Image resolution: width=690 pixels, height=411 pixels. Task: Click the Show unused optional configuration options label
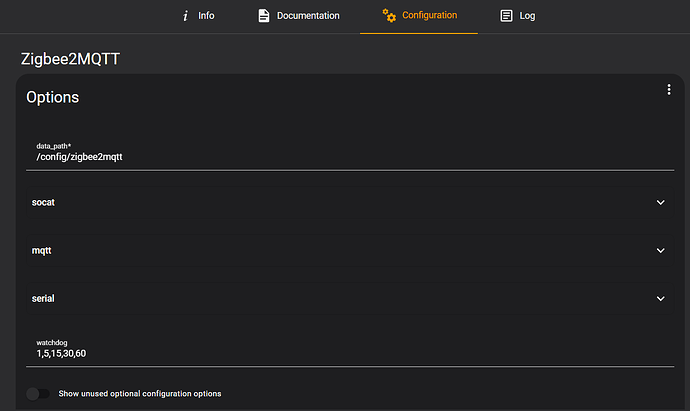pos(140,394)
